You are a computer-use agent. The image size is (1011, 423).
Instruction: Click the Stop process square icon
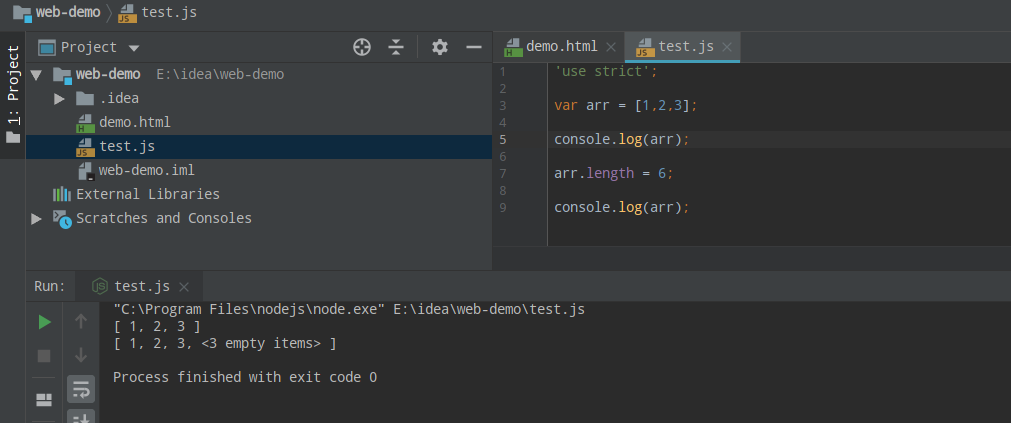[x=44, y=356]
